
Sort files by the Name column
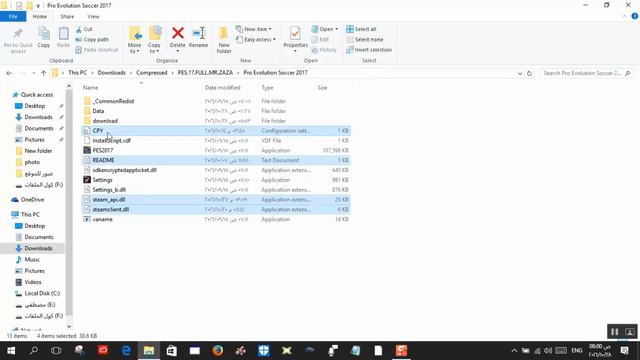click(x=90, y=88)
